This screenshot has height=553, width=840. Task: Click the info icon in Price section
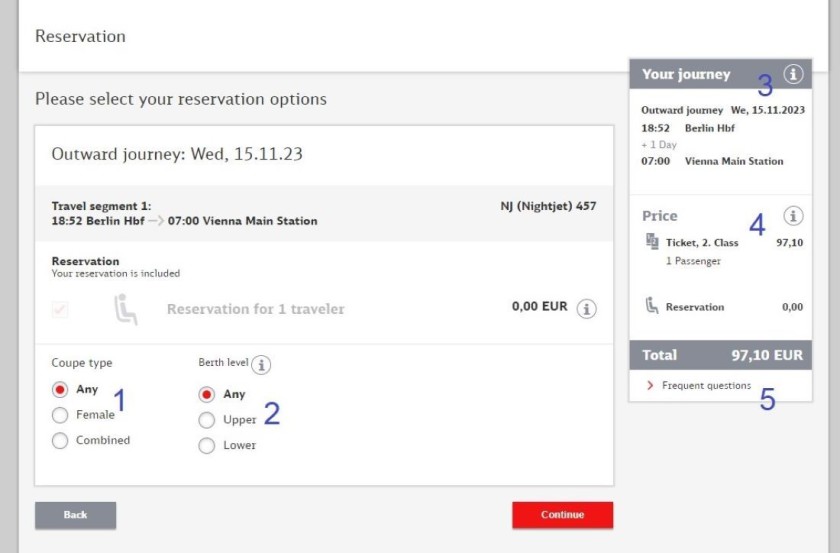793,216
